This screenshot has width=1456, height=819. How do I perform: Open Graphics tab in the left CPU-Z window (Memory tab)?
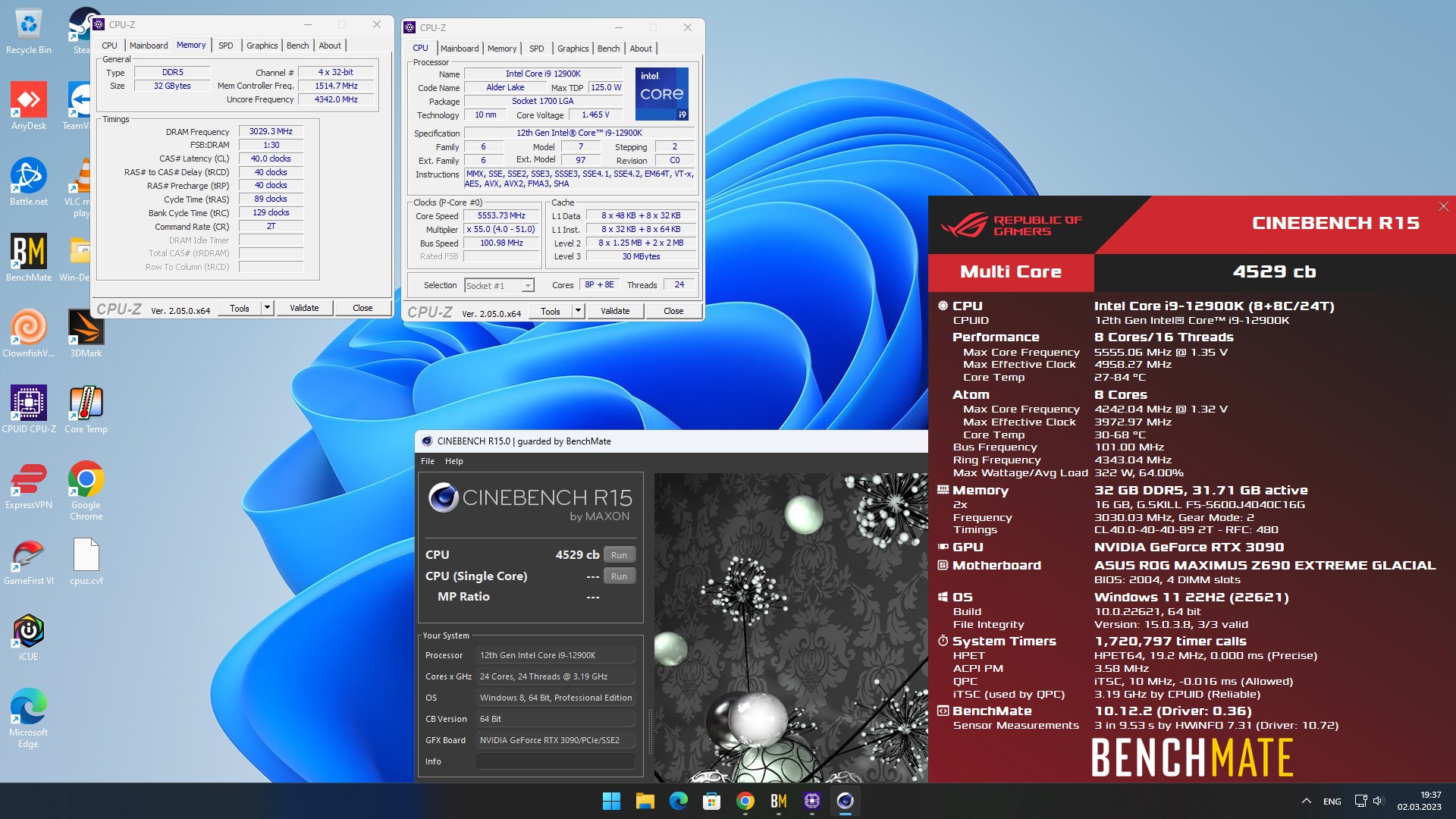pyautogui.click(x=262, y=45)
